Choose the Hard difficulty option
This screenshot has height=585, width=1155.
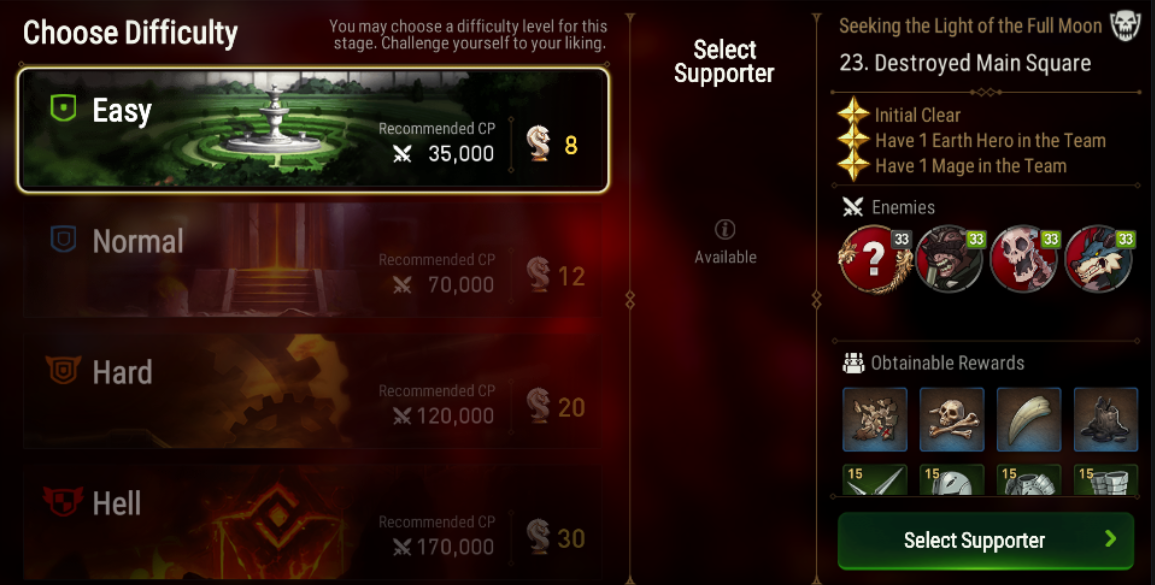(314, 391)
